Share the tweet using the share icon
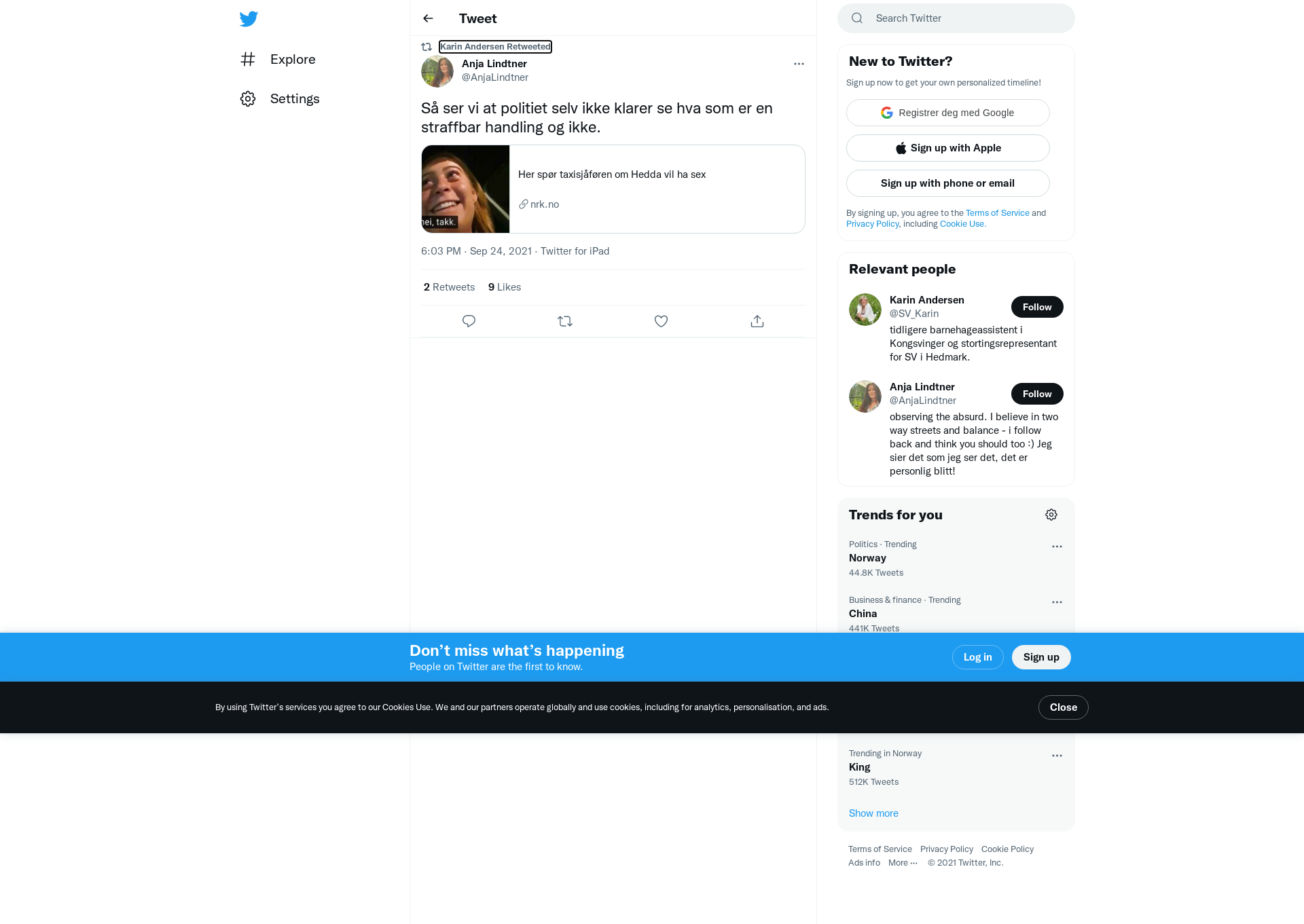Viewport: 1304px width, 924px height. (x=757, y=321)
